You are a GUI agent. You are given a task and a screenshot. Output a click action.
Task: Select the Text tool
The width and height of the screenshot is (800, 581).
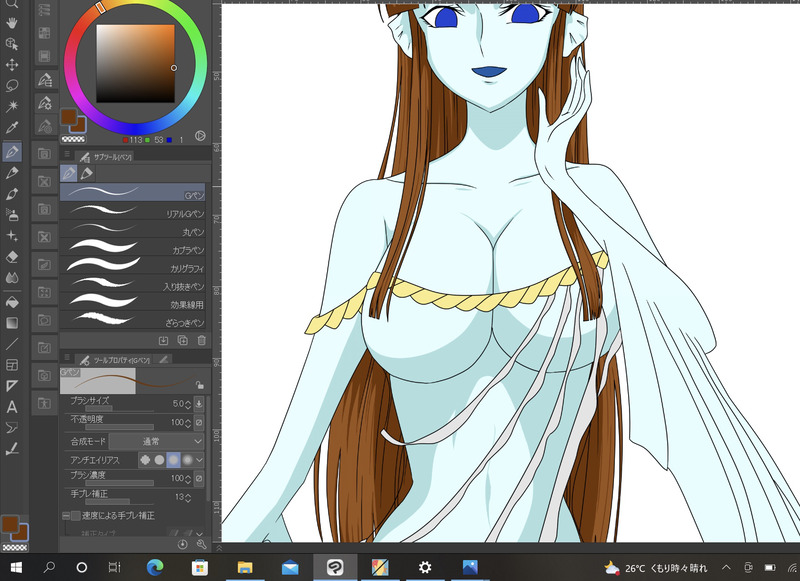[12, 407]
